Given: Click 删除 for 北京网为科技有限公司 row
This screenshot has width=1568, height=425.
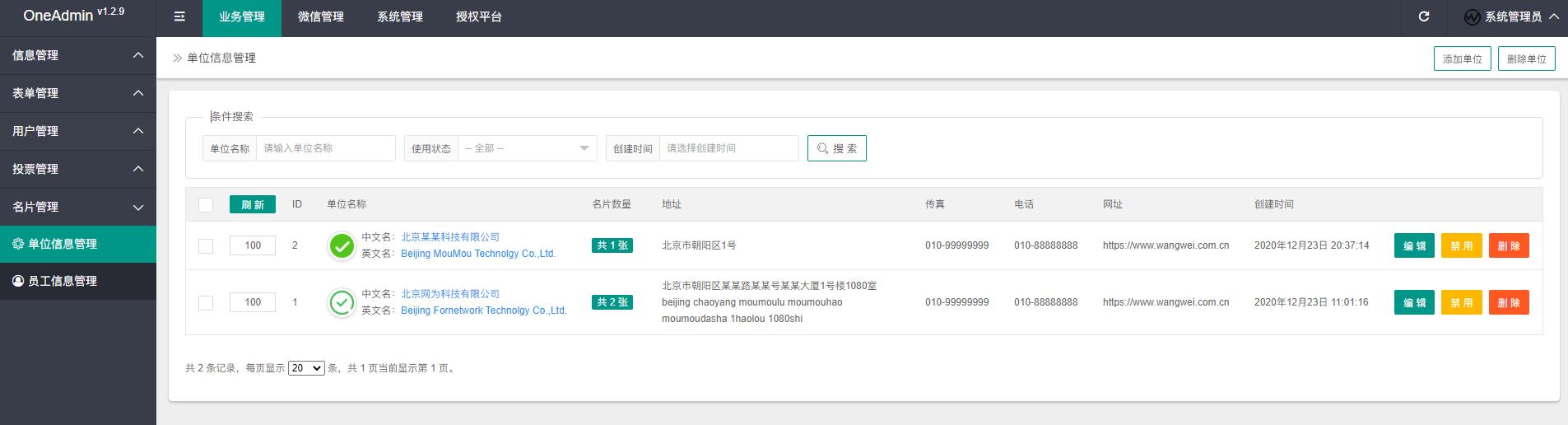Looking at the screenshot, I should tap(1509, 302).
